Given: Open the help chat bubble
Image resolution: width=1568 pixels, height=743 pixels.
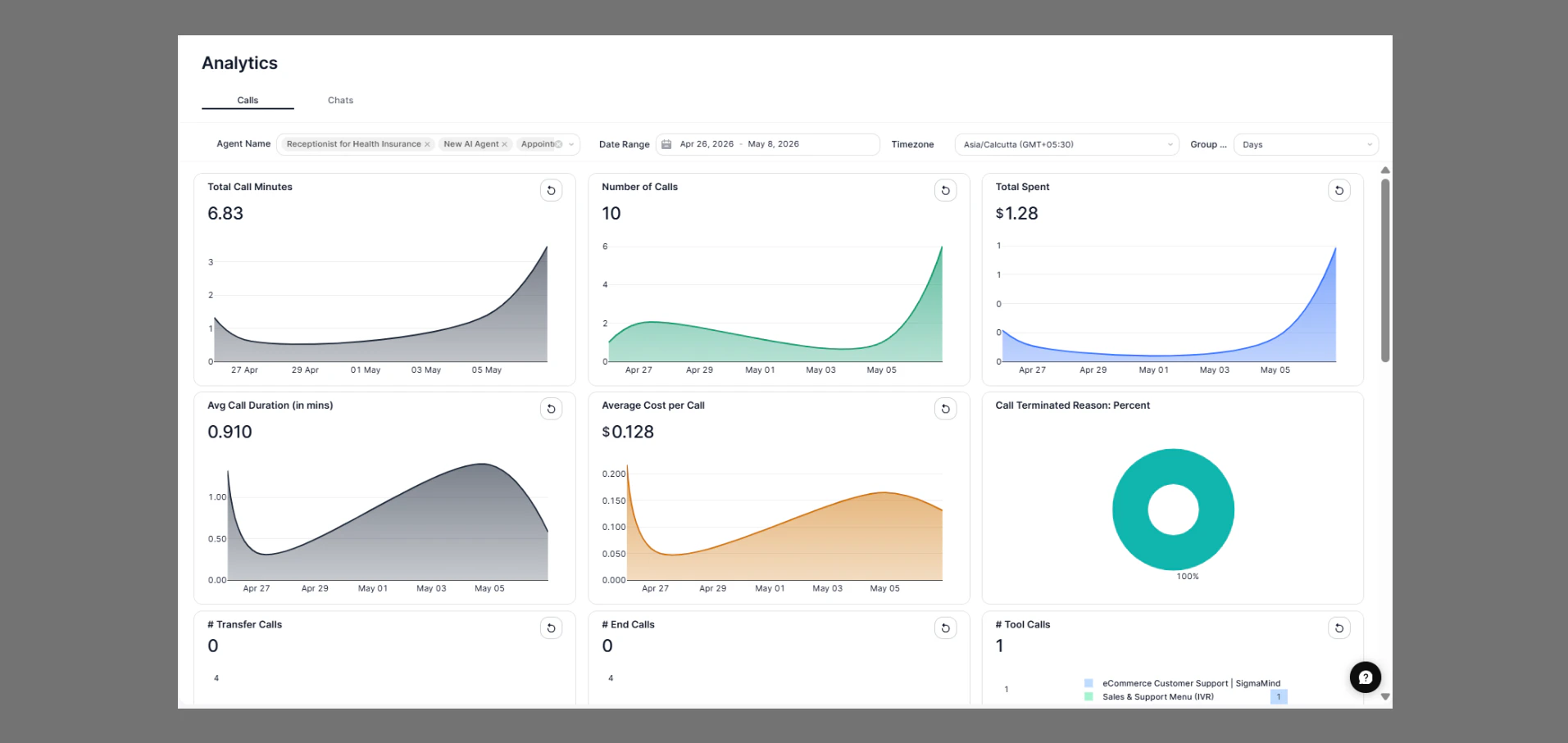Looking at the screenshot, I should click(x=1366, y=677).
